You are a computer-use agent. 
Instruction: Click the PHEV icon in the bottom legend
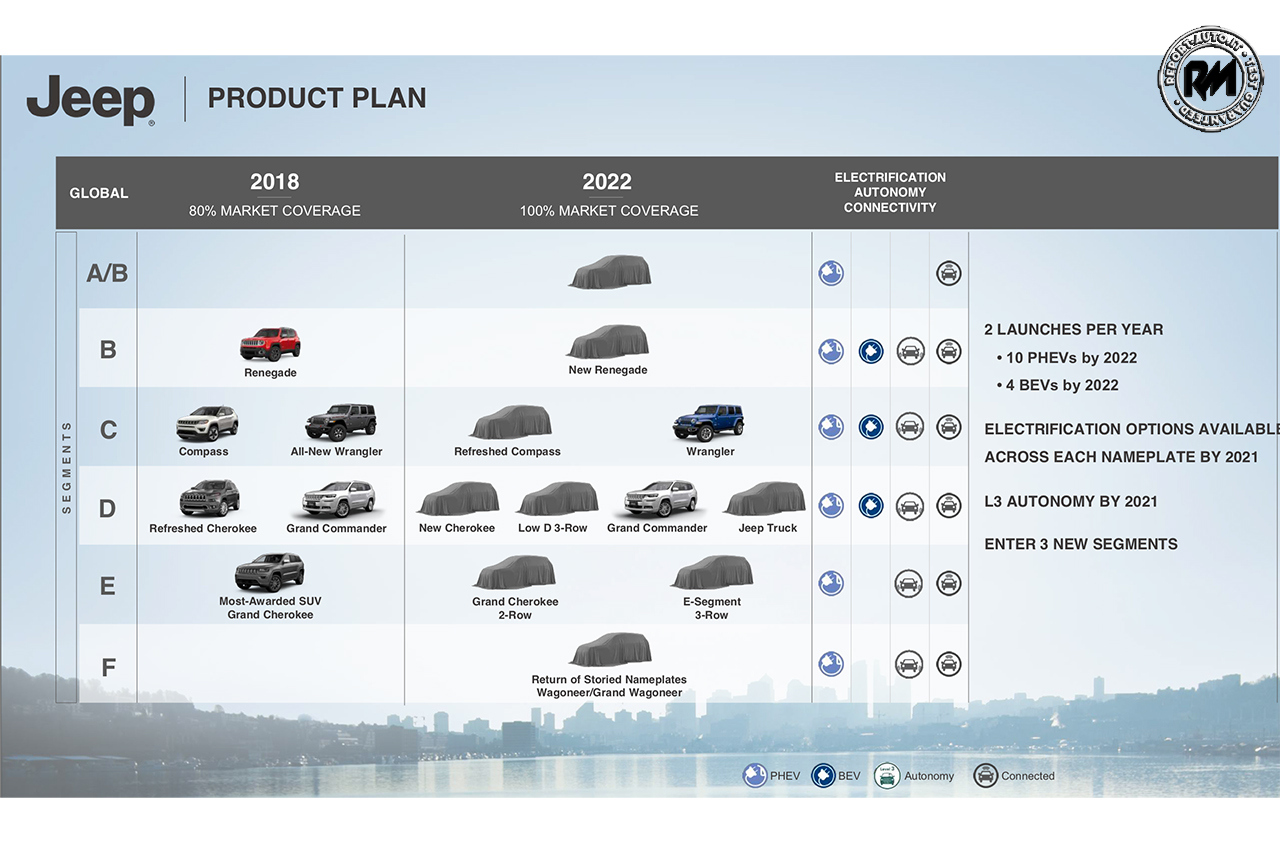coord(755,776)
